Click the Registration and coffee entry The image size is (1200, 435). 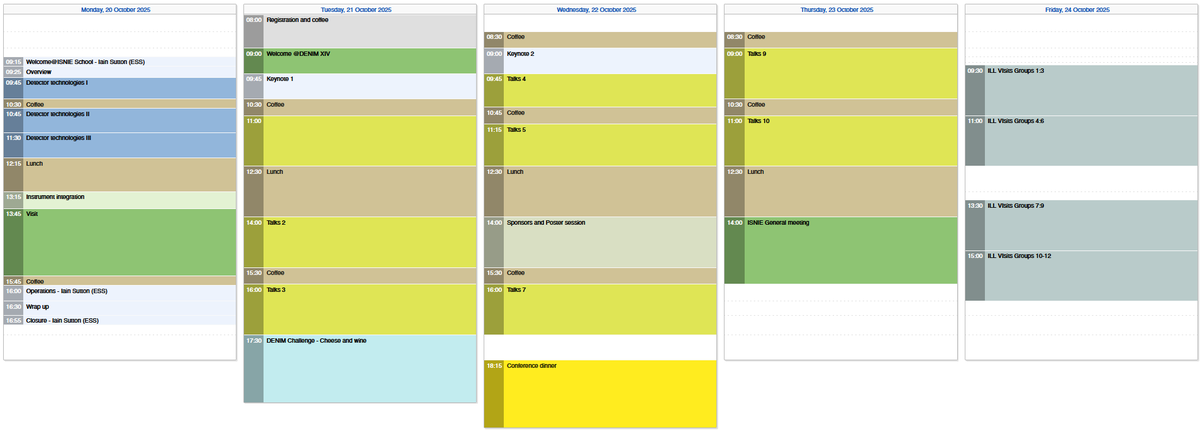370,30
